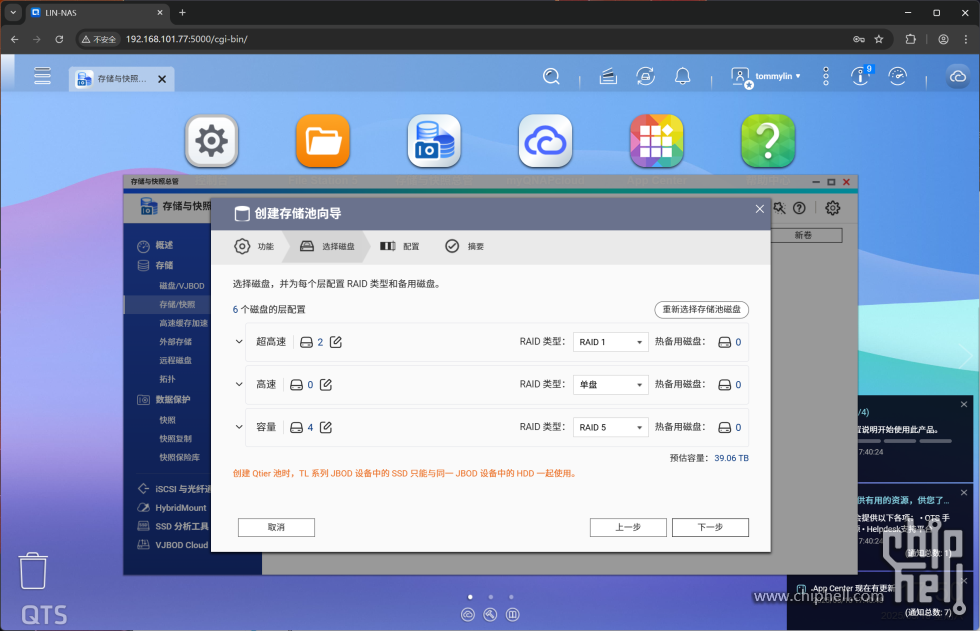Open 单盘 RAID type dropdown for 高速

[x=611, y=385]
